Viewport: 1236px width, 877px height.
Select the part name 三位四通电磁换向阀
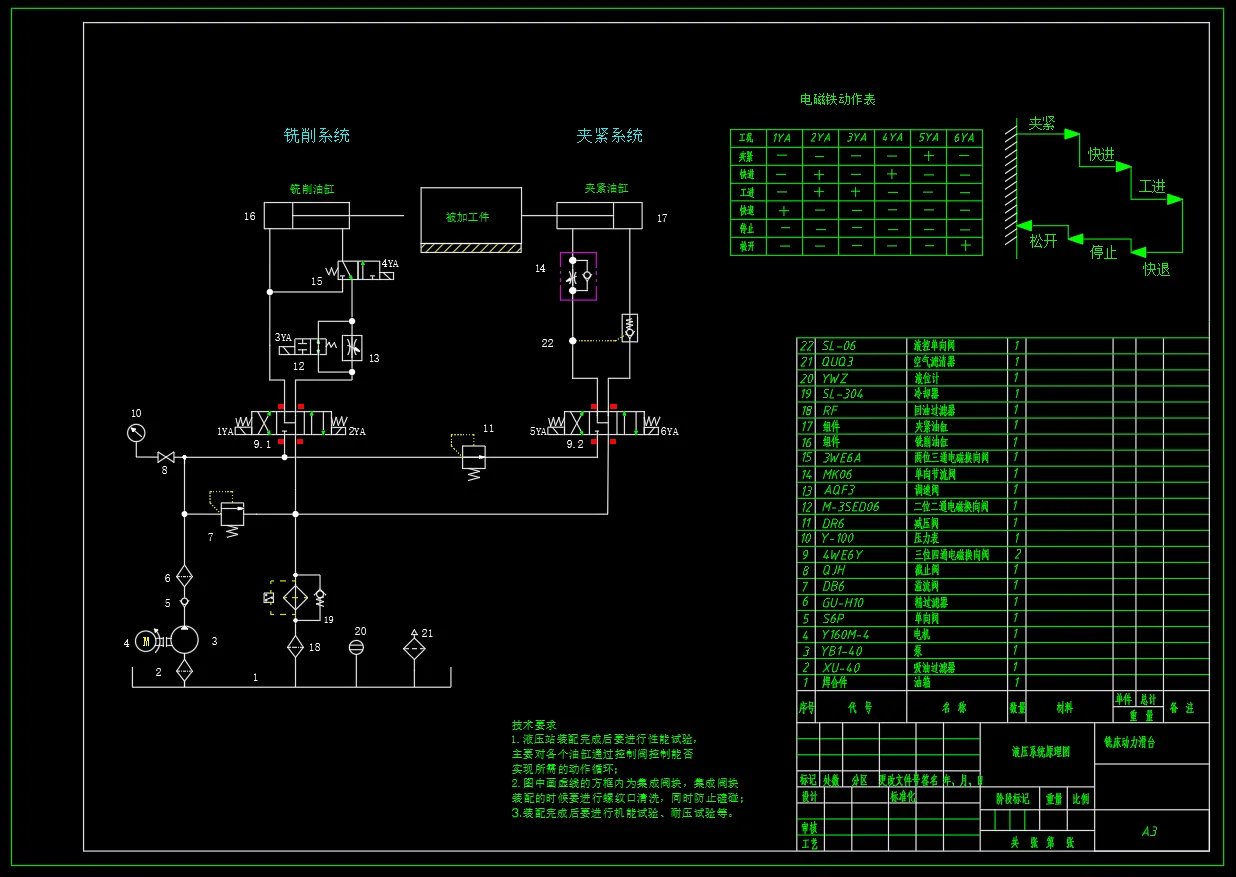[x=951, y=554]
